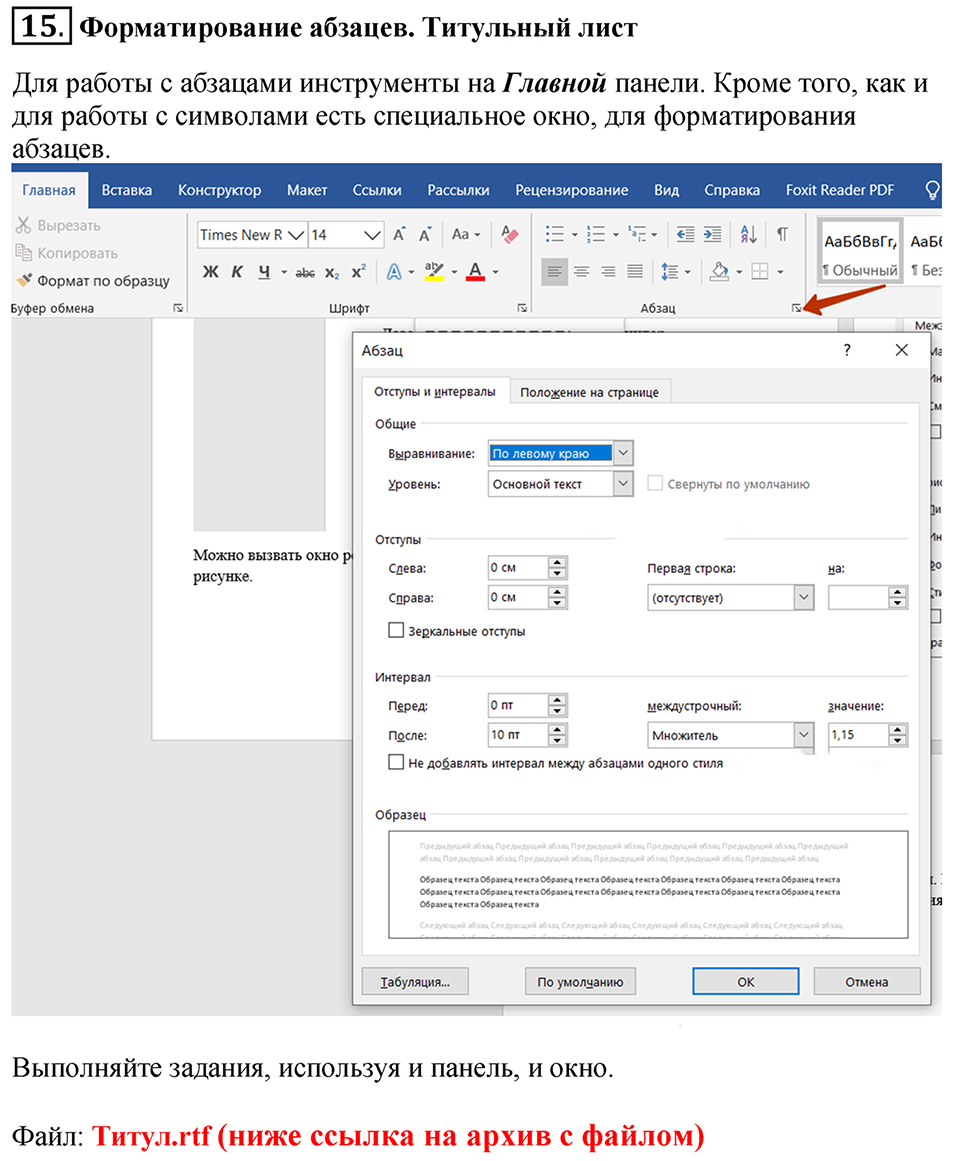Switch to Положение на странице tab
960x1161 pixels.
point(589,392)
